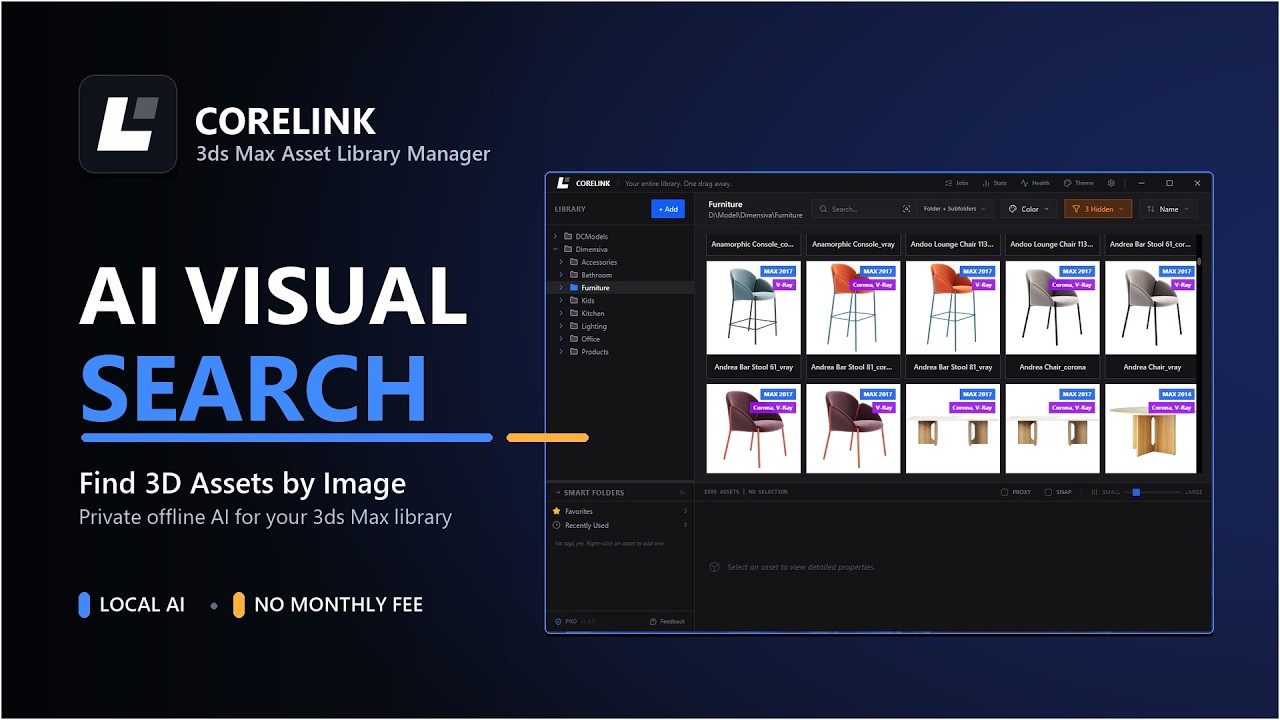Select the Andrea Chair_vray thumbnail
Image resolution: width=1280 pixels, height=720 pixels.
click(1151, 307)
